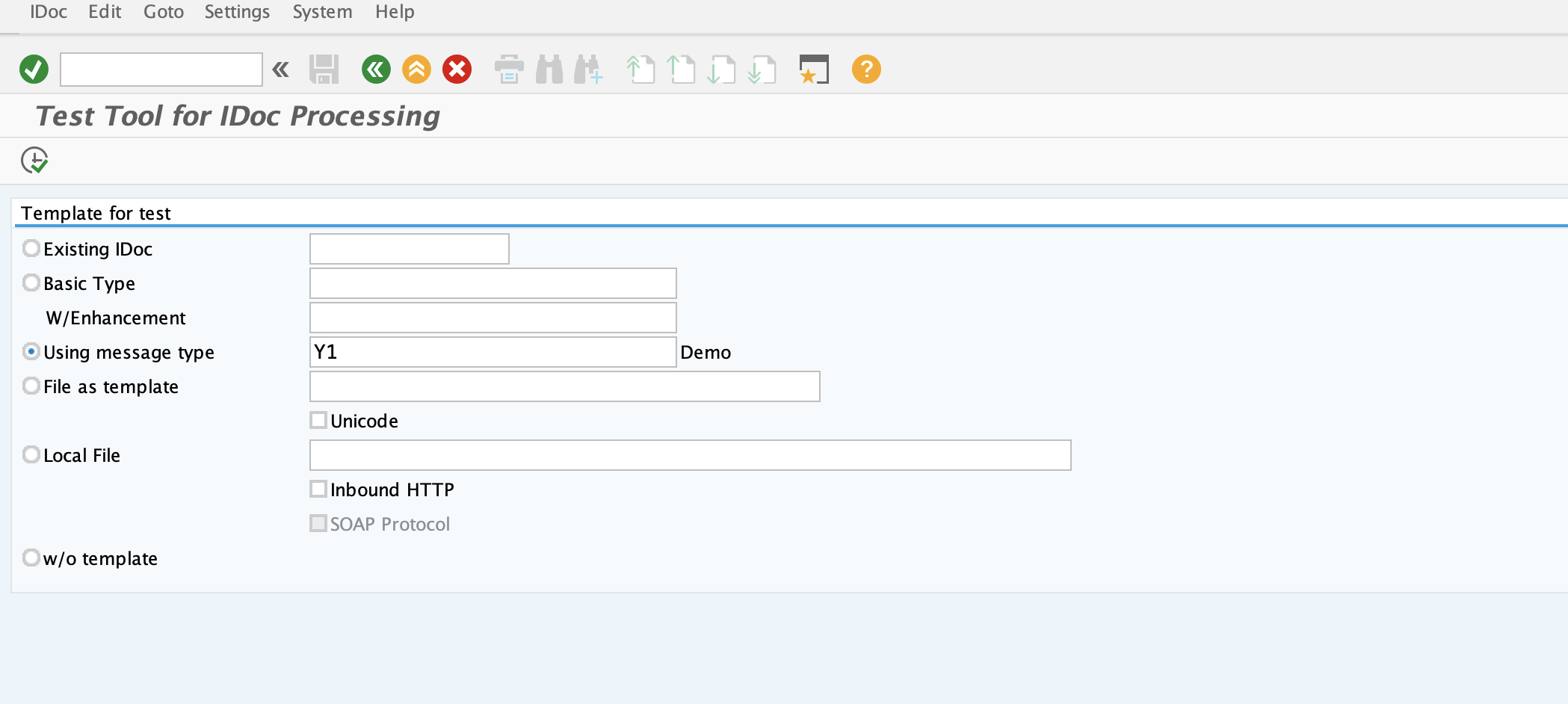Click the message type field containing Y1
This screenshot has width=1568, height=704.
[x=493, y=351]
